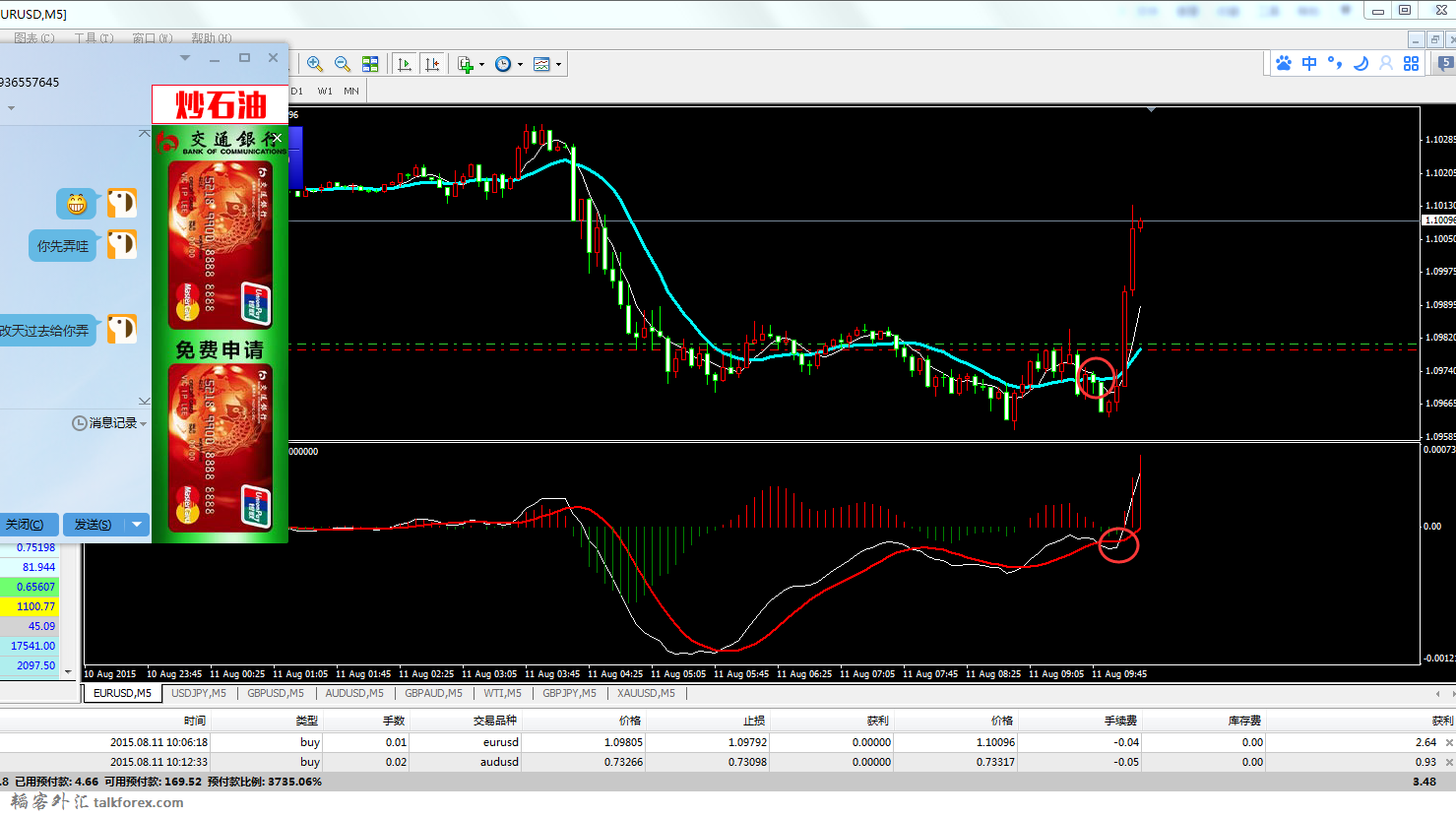Image resolution: width=1456 pixels, height=817 pixels.
Task: Open the notification bubble showing 5
Action: click(1446, 64)
